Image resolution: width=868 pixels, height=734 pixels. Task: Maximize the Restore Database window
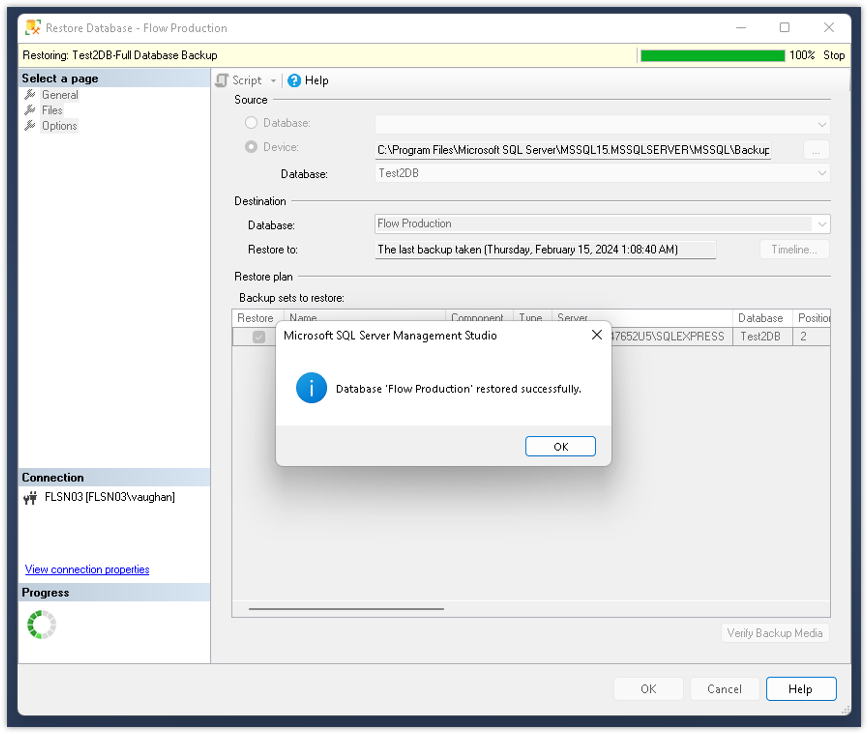[784, 27]
